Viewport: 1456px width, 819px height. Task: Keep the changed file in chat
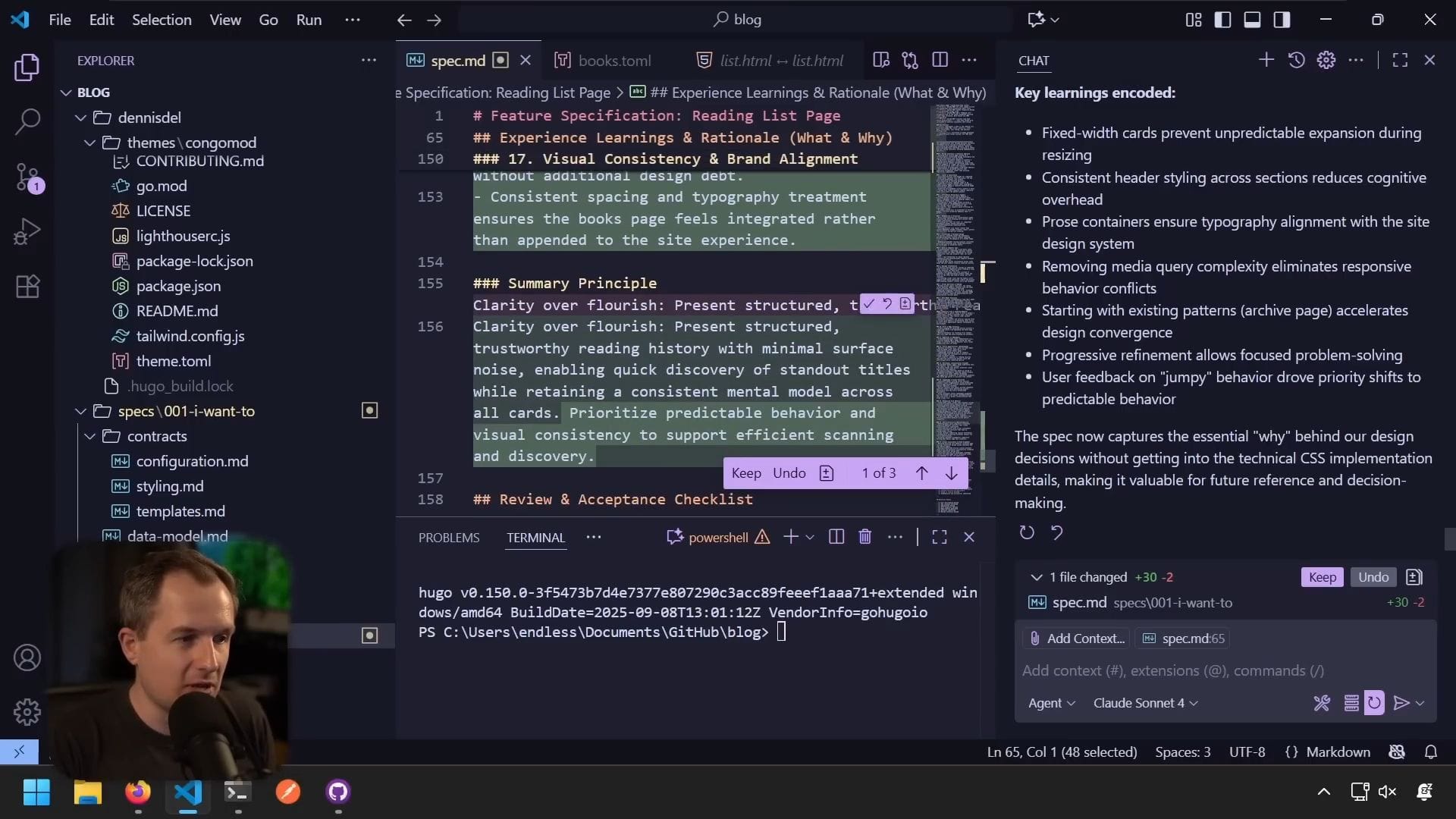[1322, 577]
